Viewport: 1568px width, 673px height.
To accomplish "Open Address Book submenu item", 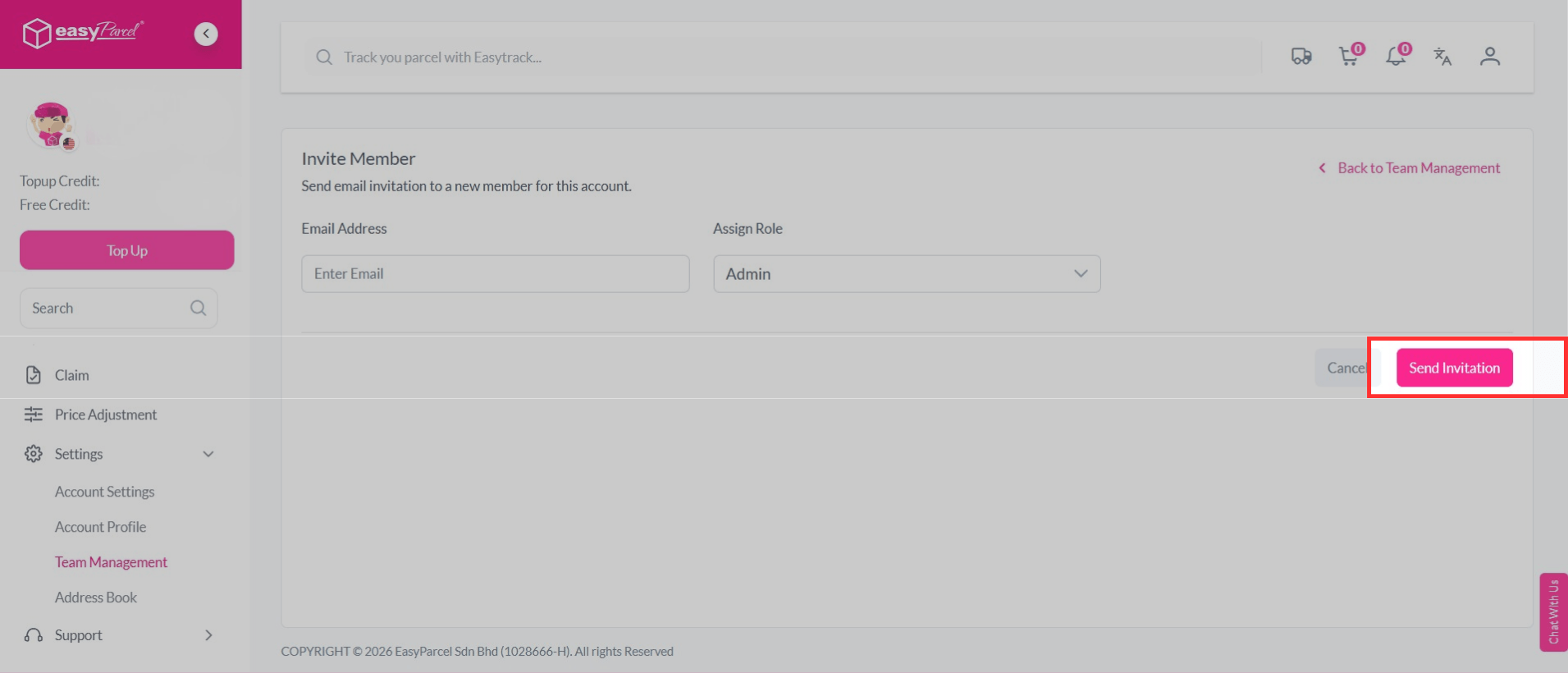I will [x=95, y=597].
